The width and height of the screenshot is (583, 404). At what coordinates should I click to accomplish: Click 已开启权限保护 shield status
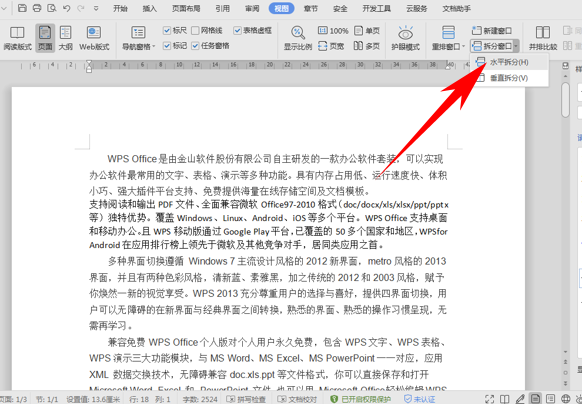(x=361, y=399)
